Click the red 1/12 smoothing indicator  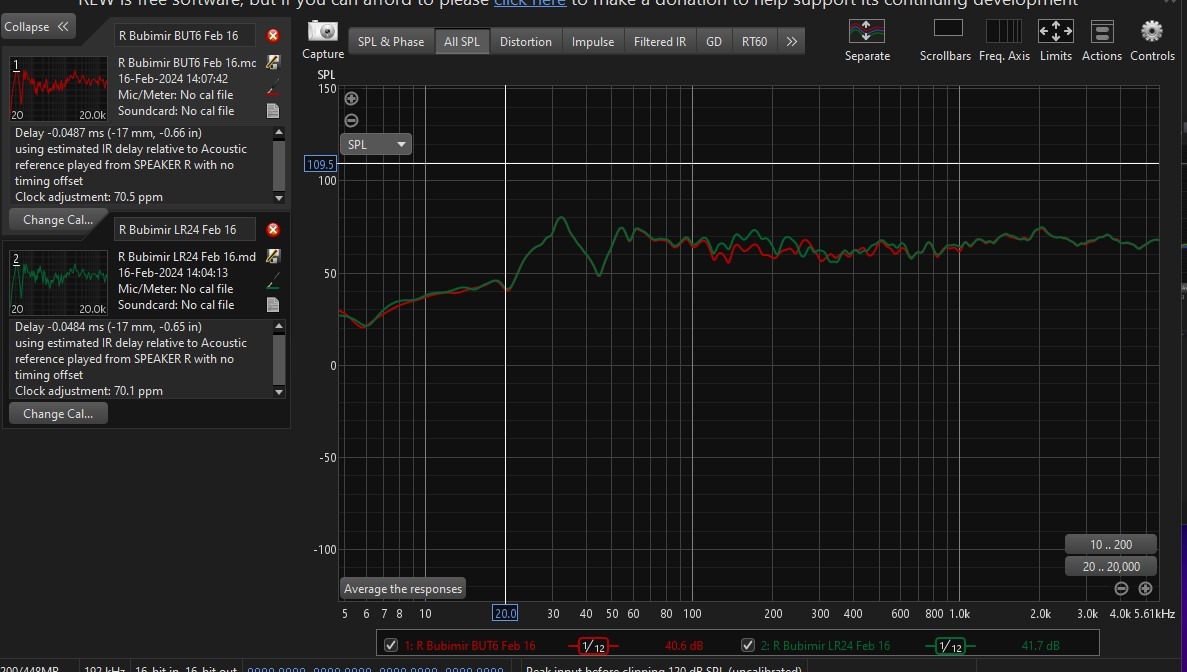[x=593, y=646]
